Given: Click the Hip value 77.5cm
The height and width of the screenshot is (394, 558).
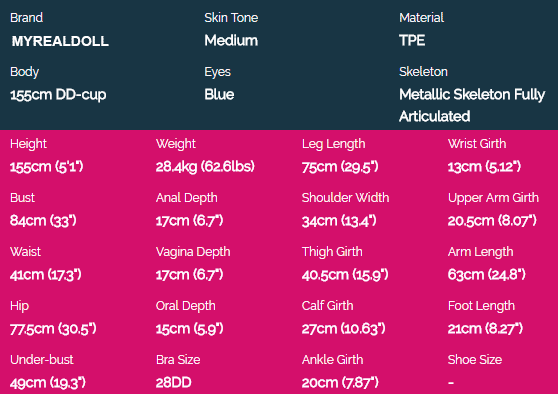Looking at the screenshot, I should point(53,329).
